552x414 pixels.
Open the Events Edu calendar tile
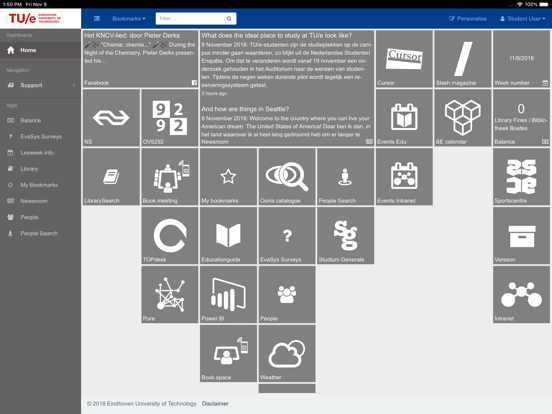404,118
